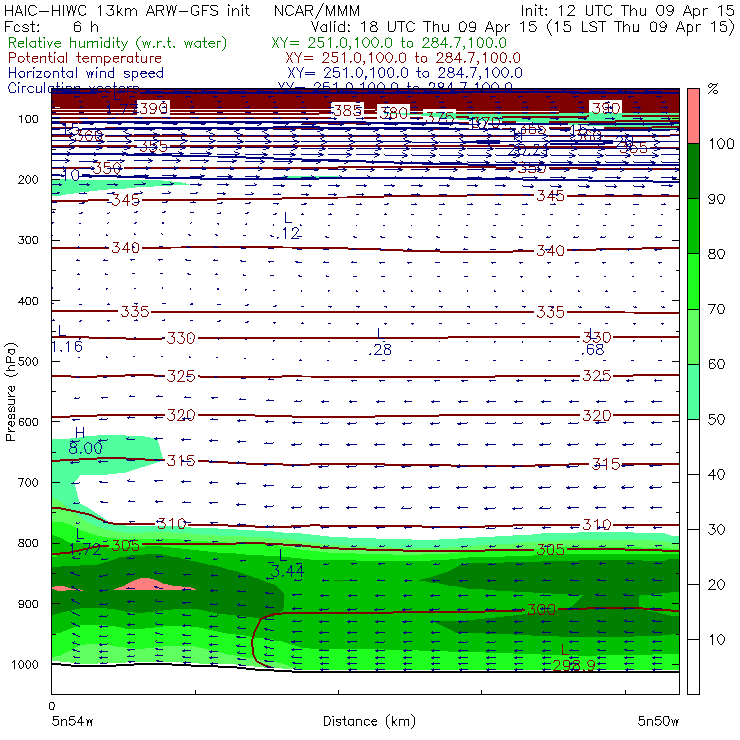Click the red 'Potential temperature' legend label
Viewport: 740px width, 740px height.
tap(85, 58)
